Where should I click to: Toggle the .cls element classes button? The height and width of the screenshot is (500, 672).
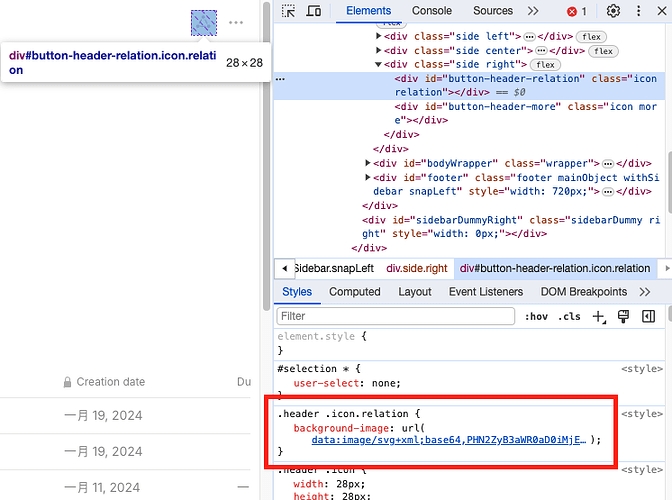click(569, 316)
